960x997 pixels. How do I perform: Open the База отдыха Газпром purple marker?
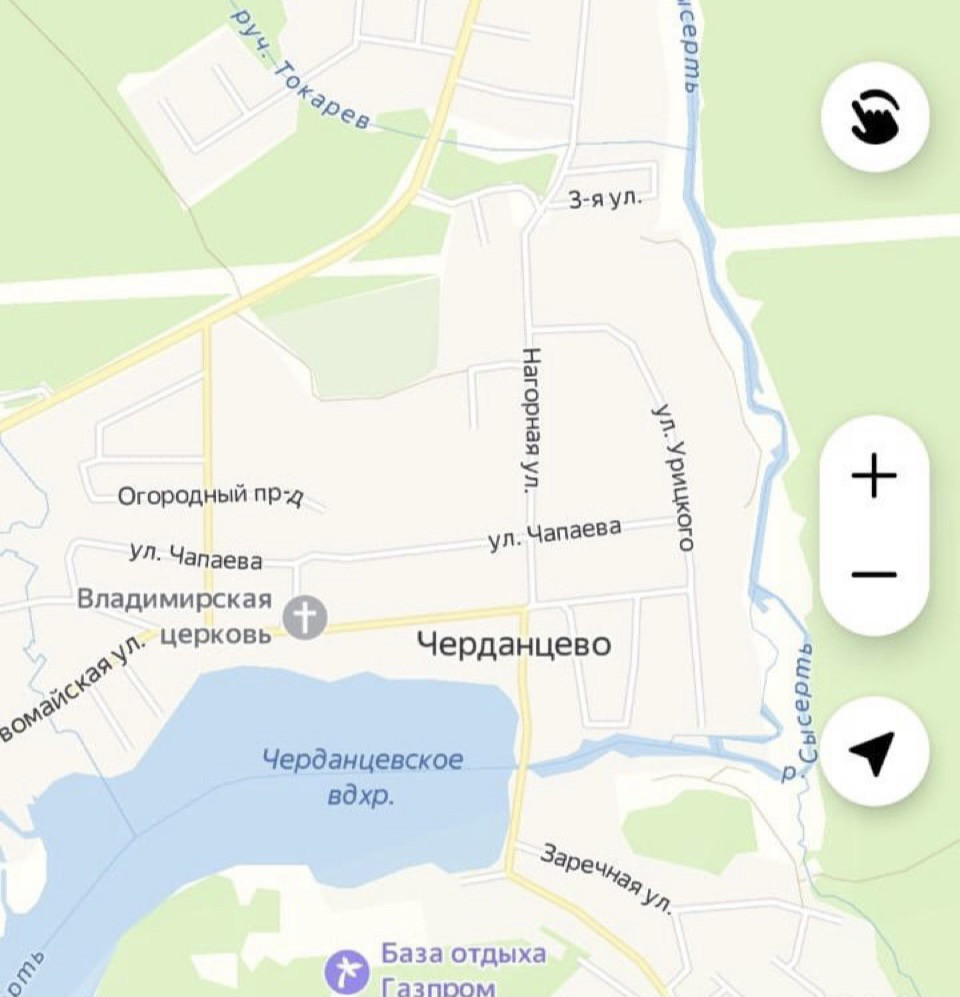[346, 971]
